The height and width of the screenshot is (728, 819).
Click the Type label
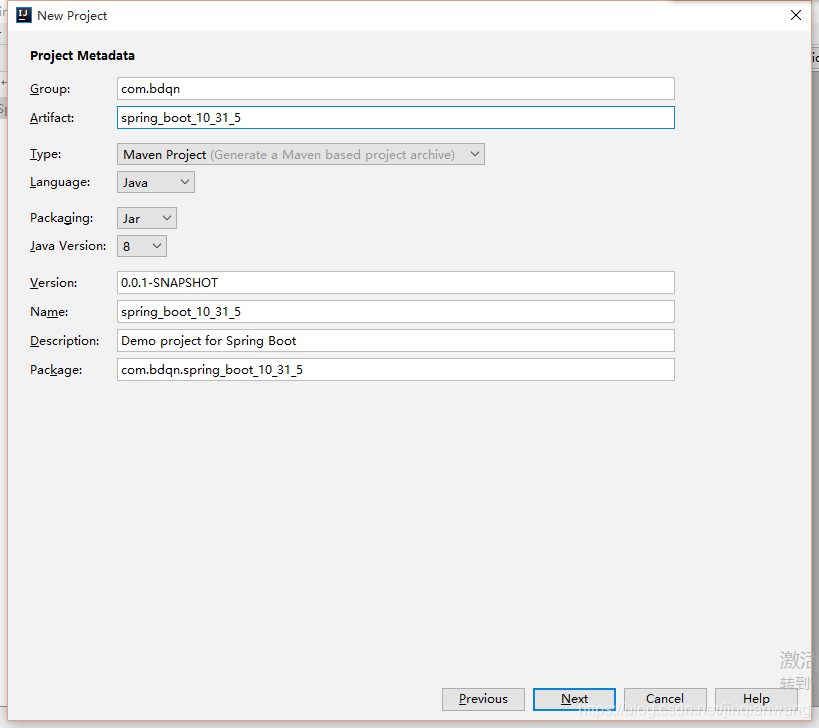tap(45, 154)
